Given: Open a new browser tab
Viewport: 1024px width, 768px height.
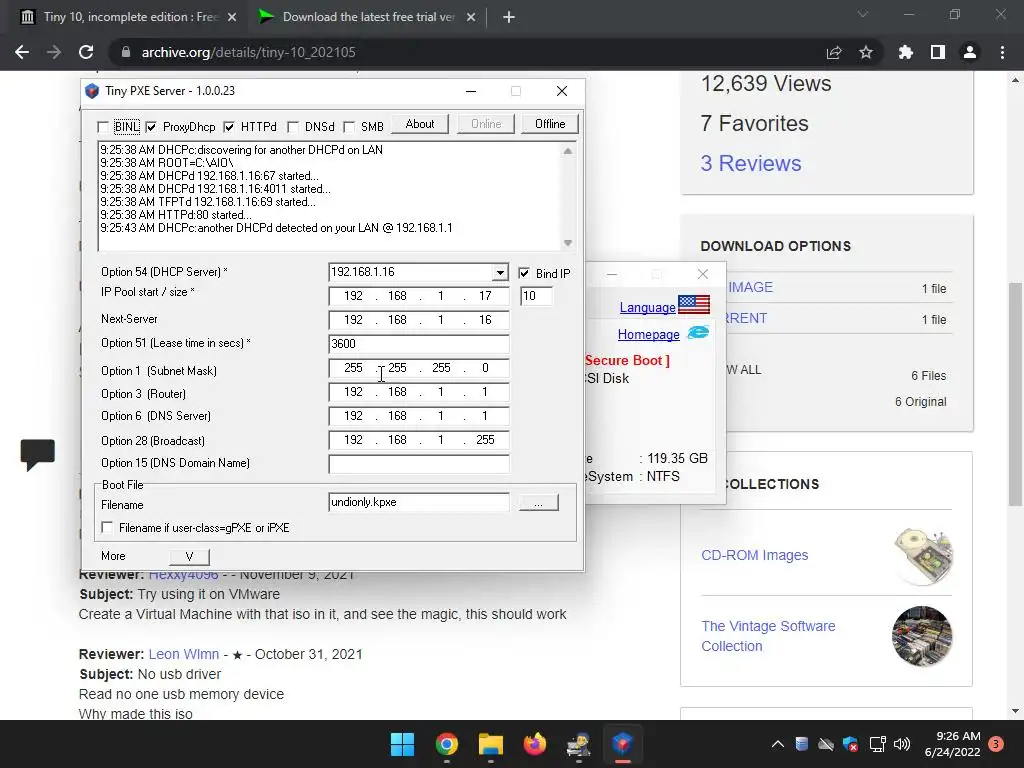Looking at the screenshot, I should pos(509,18).
